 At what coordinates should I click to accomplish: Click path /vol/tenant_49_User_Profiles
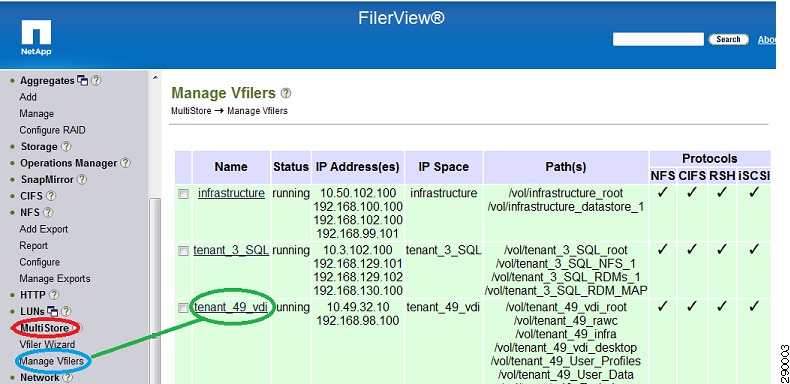coord(566,362)
